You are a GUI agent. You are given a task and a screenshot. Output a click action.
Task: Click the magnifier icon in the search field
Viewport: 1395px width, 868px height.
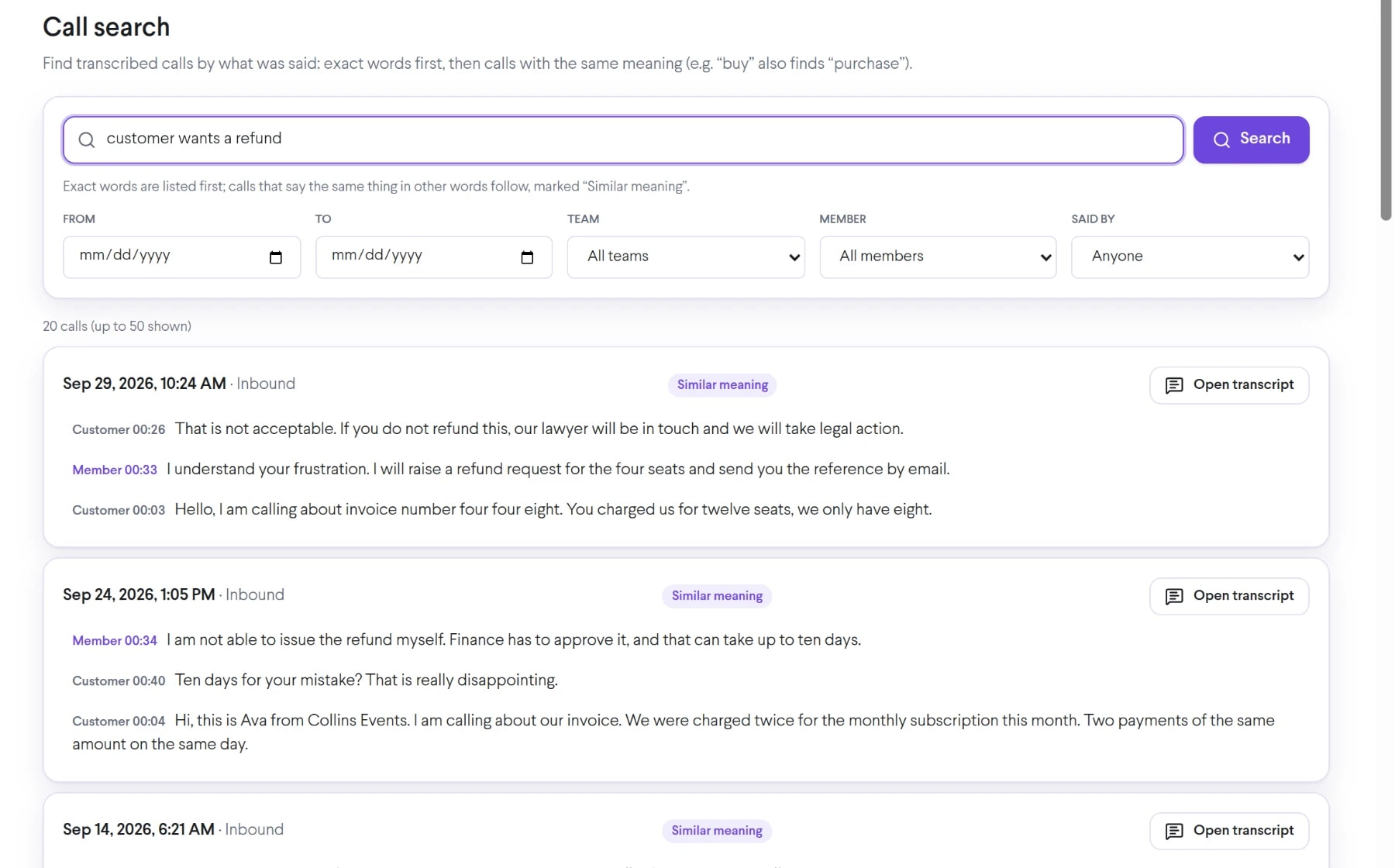point(87,139)
